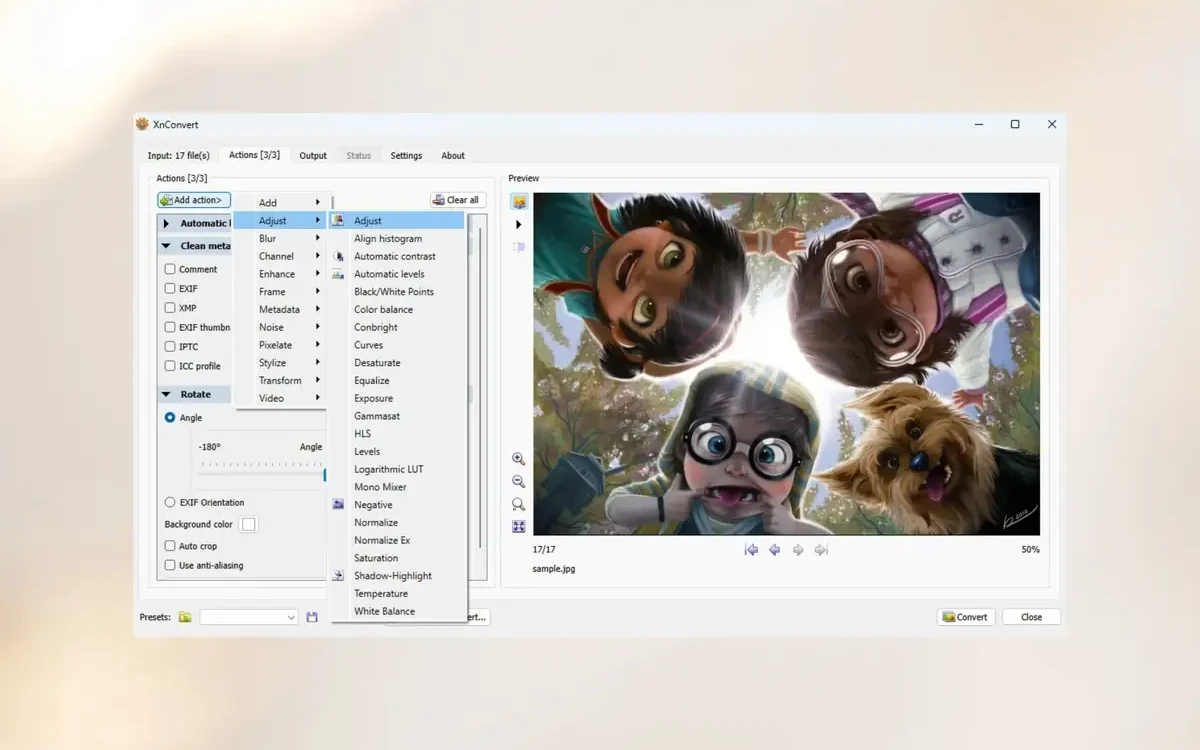Collapse the Rotate action section
Viewport: 1200px width, 750px height.
[x=167, y=395]
